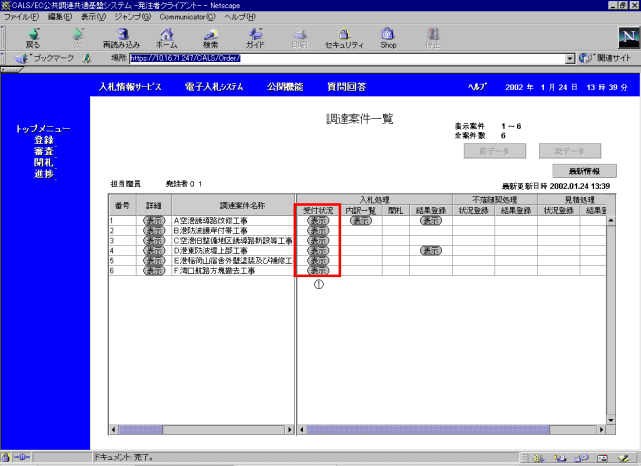Click the Forward (次) toolbar icon
This screenshot has width=641, height=466.
[x=77, y=38]
